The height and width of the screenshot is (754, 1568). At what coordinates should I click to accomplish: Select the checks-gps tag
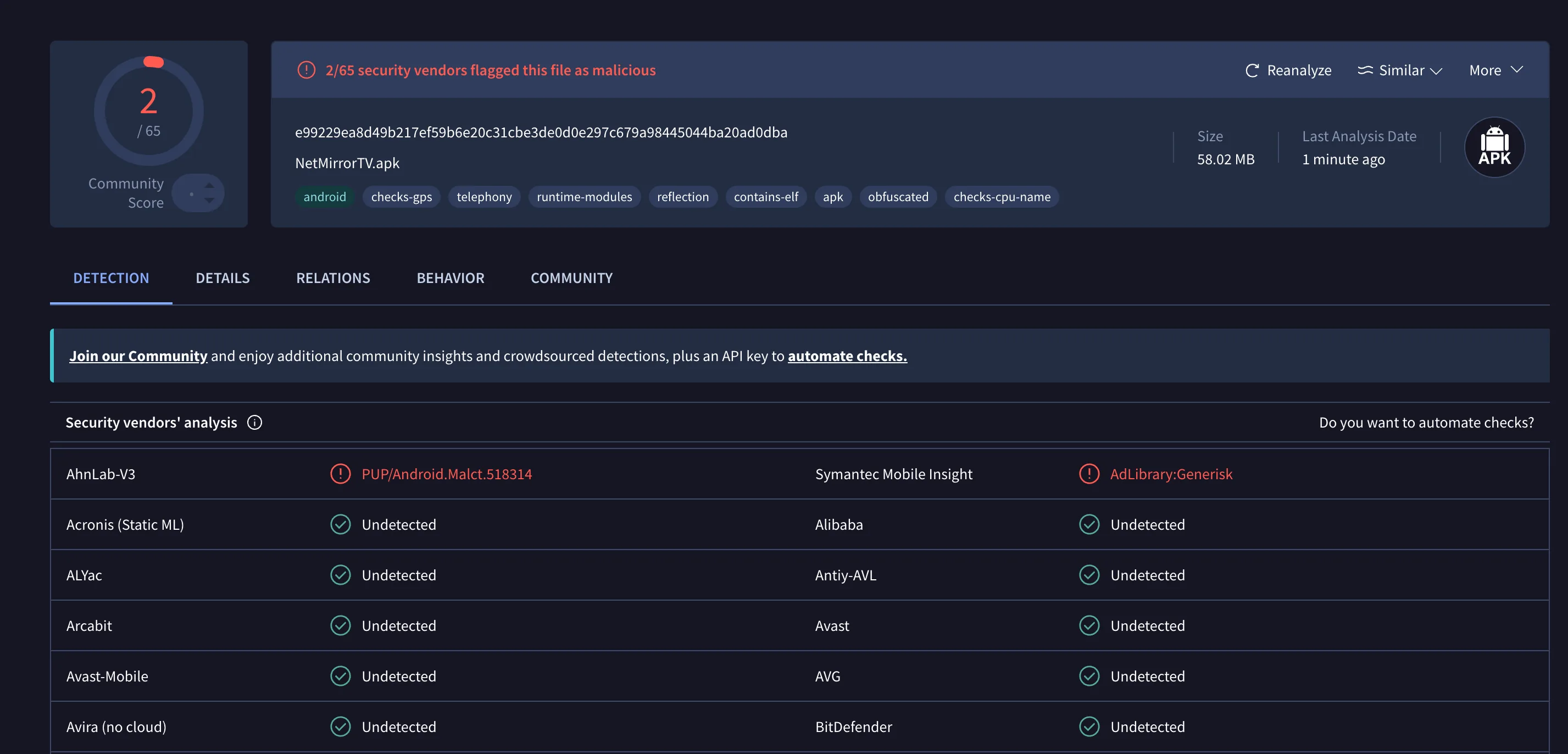pos(402,197)
